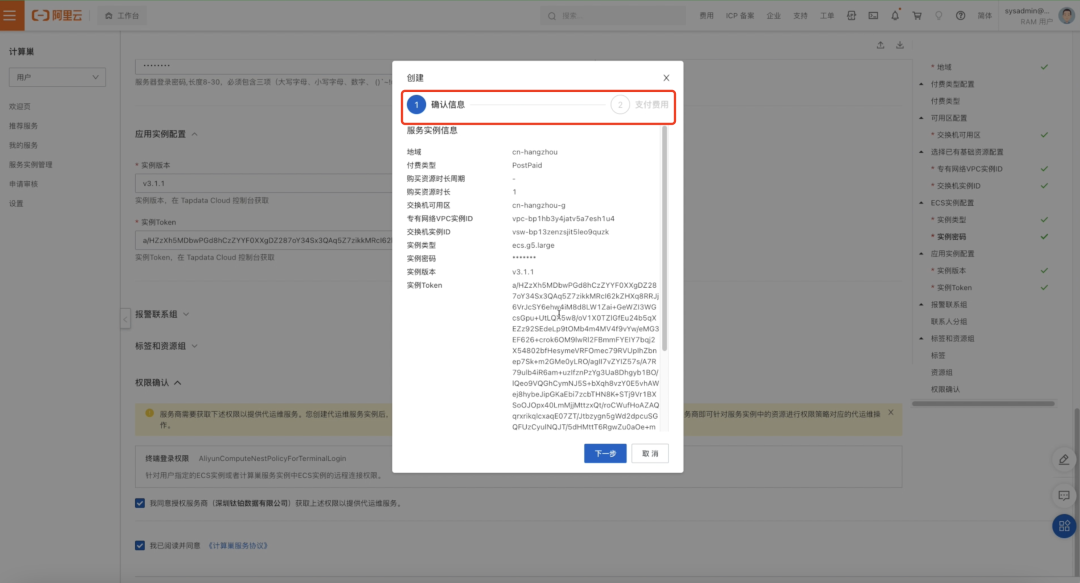The image size is (1080, 583).
Task: Dismiss the yellow permission notice banner
Action: click(891, 412)
